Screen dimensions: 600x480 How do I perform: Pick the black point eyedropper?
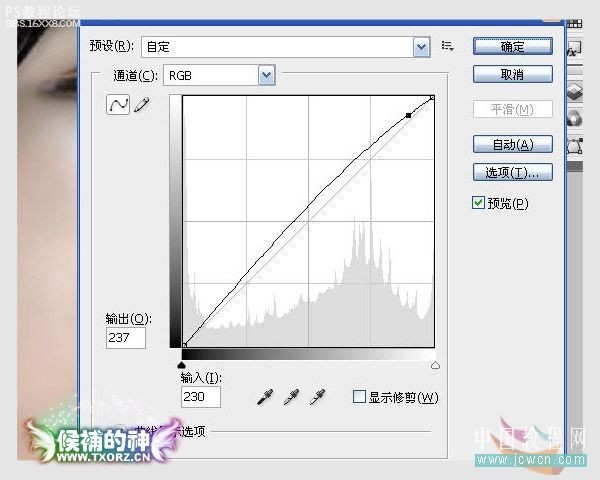[x=265, y=397]
